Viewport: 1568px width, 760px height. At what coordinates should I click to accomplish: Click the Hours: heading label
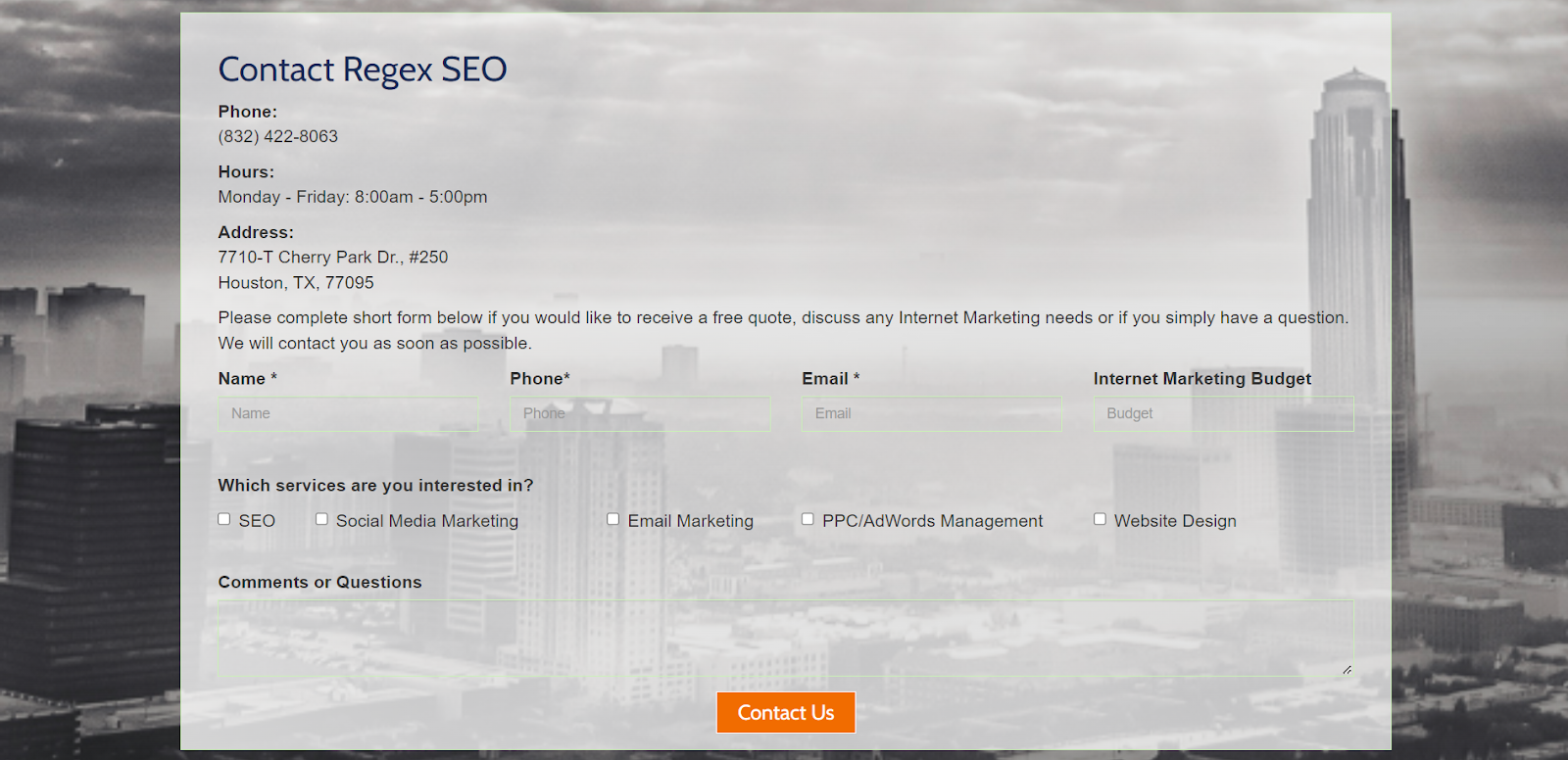pyautogui.click(x=246, y=172)
